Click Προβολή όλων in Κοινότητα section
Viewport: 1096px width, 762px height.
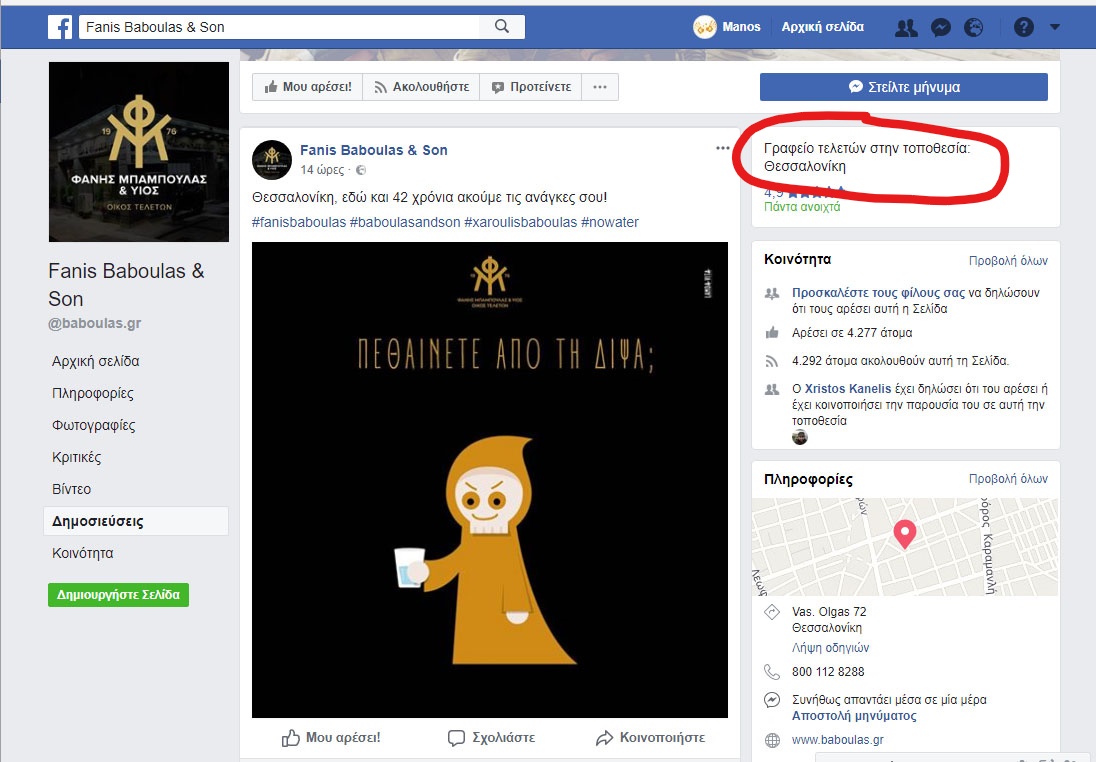point(1008,261)
